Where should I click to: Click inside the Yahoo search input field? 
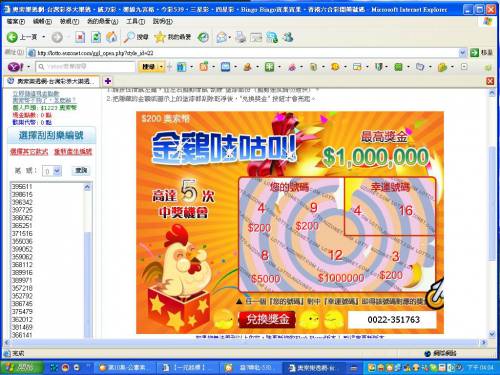pyautogui.click(x=86, y=67)
